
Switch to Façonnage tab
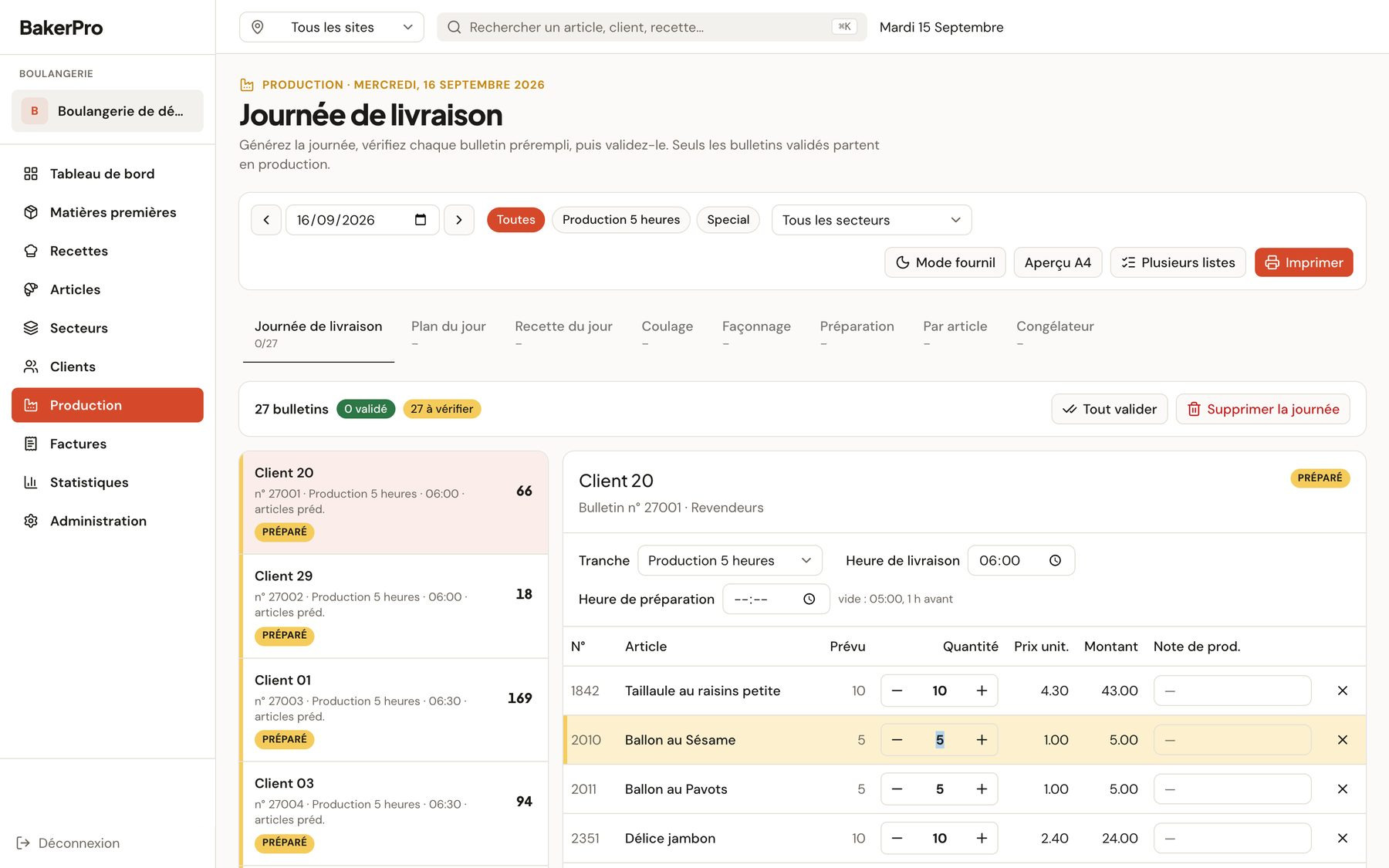coord(756,334)
